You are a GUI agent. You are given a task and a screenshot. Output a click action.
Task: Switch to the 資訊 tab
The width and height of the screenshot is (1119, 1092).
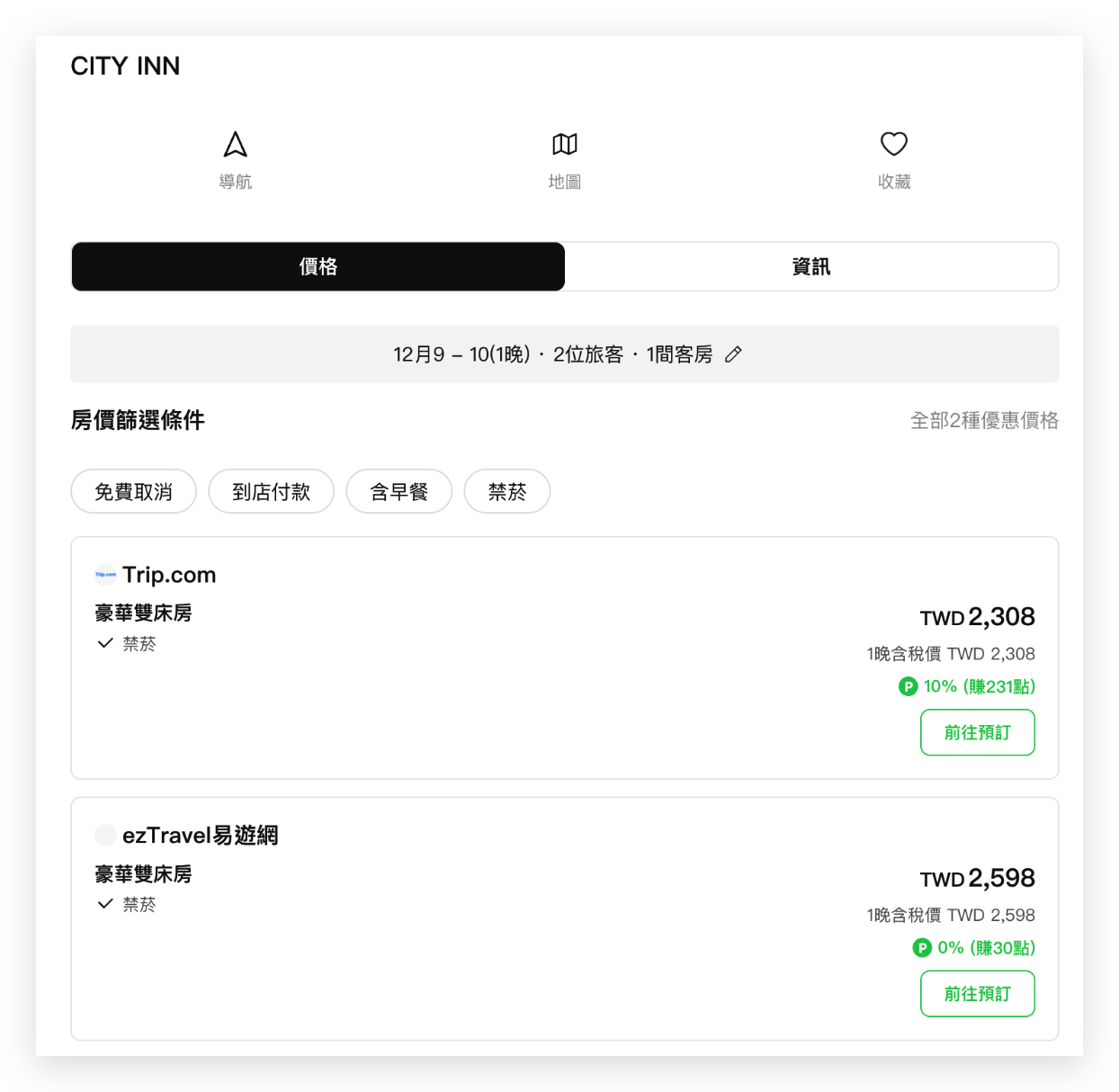[x=810, y=266]
